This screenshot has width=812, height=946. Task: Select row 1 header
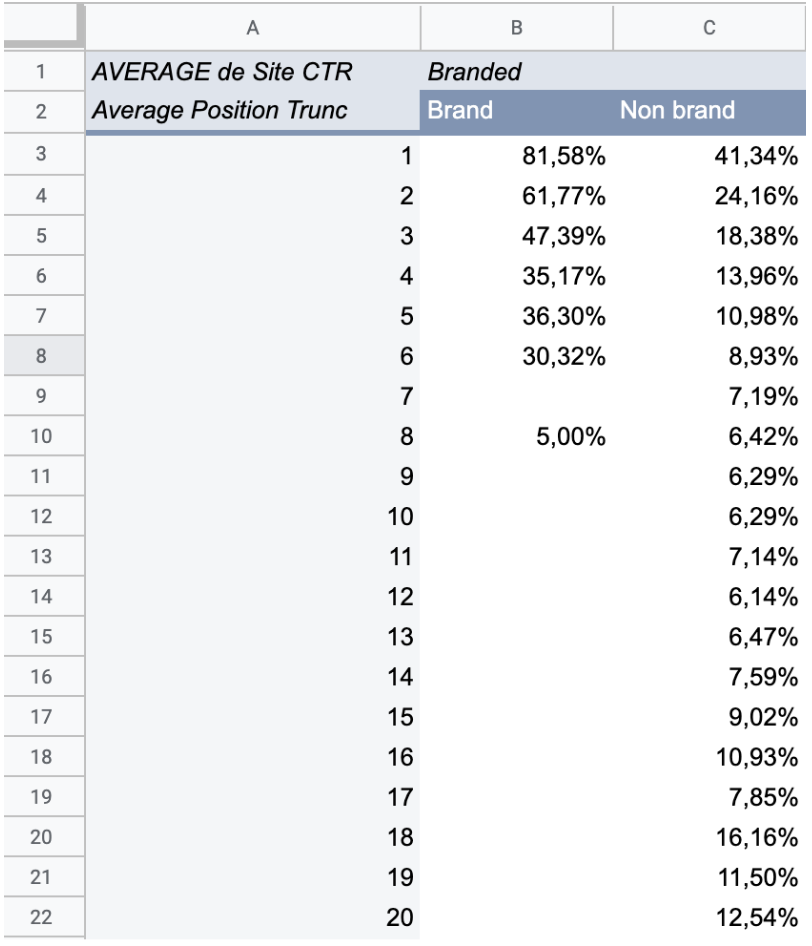[43, 72]
